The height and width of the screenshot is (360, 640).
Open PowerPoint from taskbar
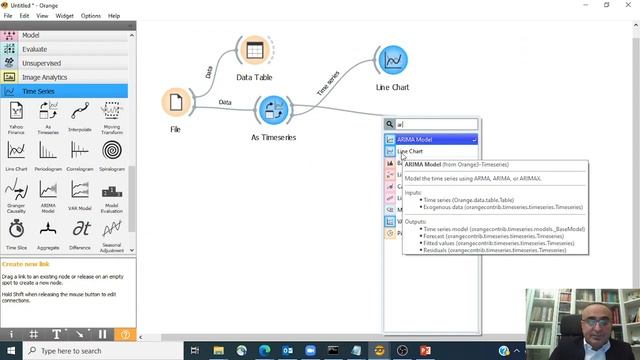coord(425,351)
